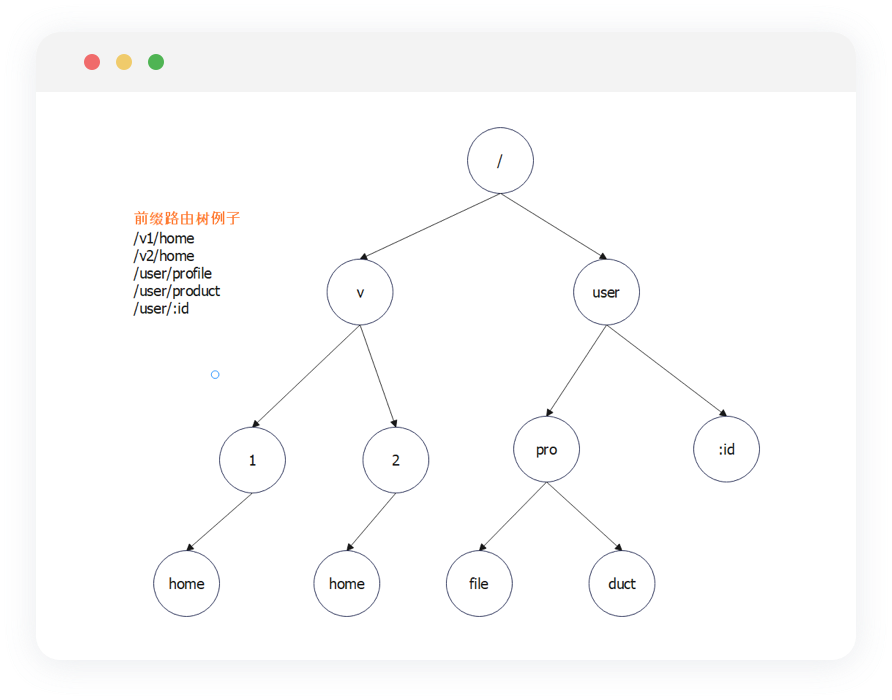Click the red close window dot

tap(92, 62)
